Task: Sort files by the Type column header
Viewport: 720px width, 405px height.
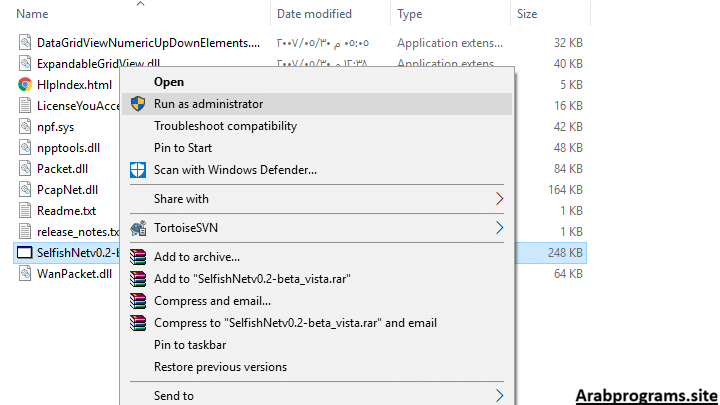Action: click(x=410, y=14)
